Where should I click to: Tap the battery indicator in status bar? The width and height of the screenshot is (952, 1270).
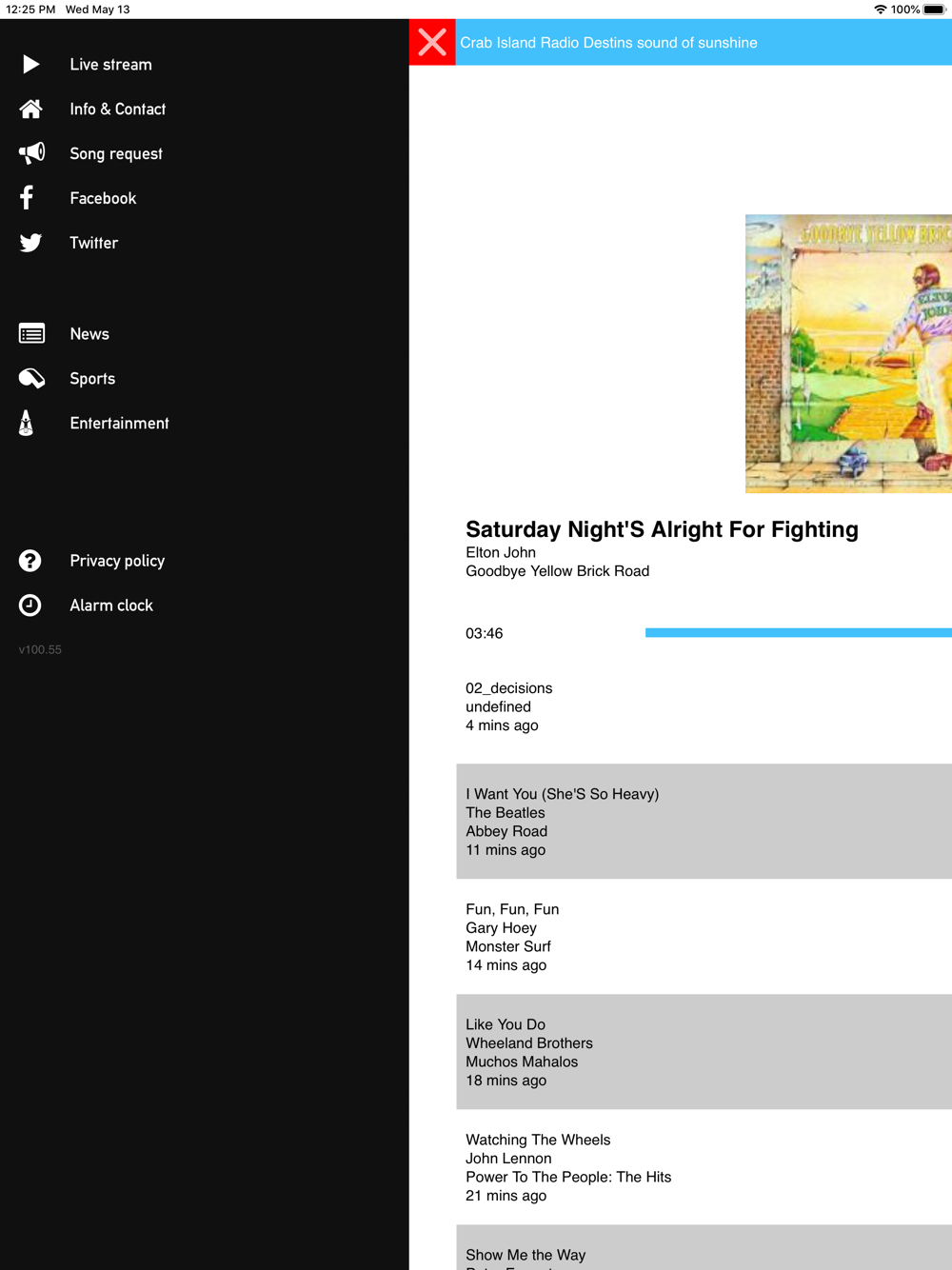point(934,10)
